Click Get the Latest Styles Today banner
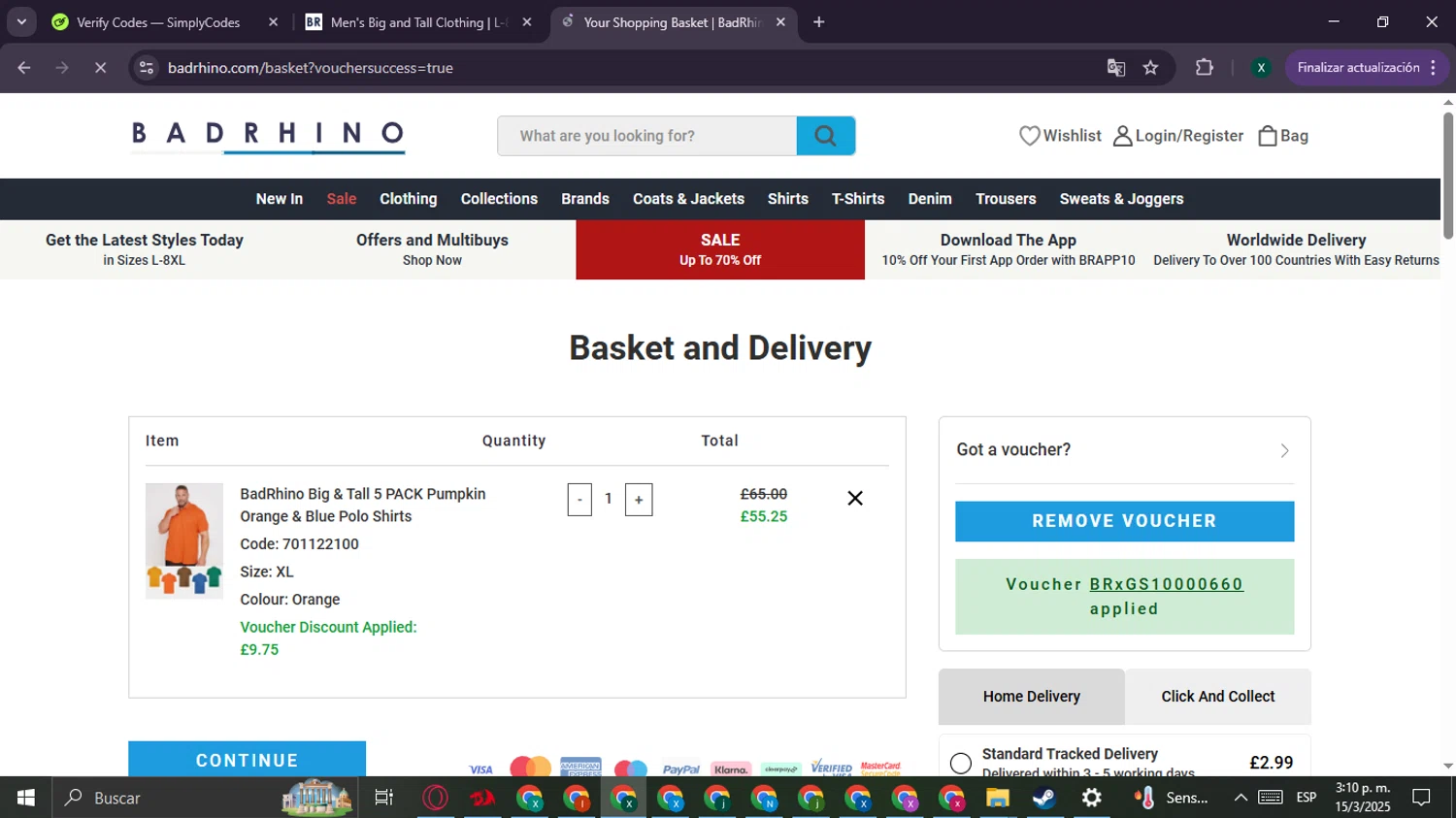The width and height of the screenshot is (1456, 818). click(x=145, y=249)
